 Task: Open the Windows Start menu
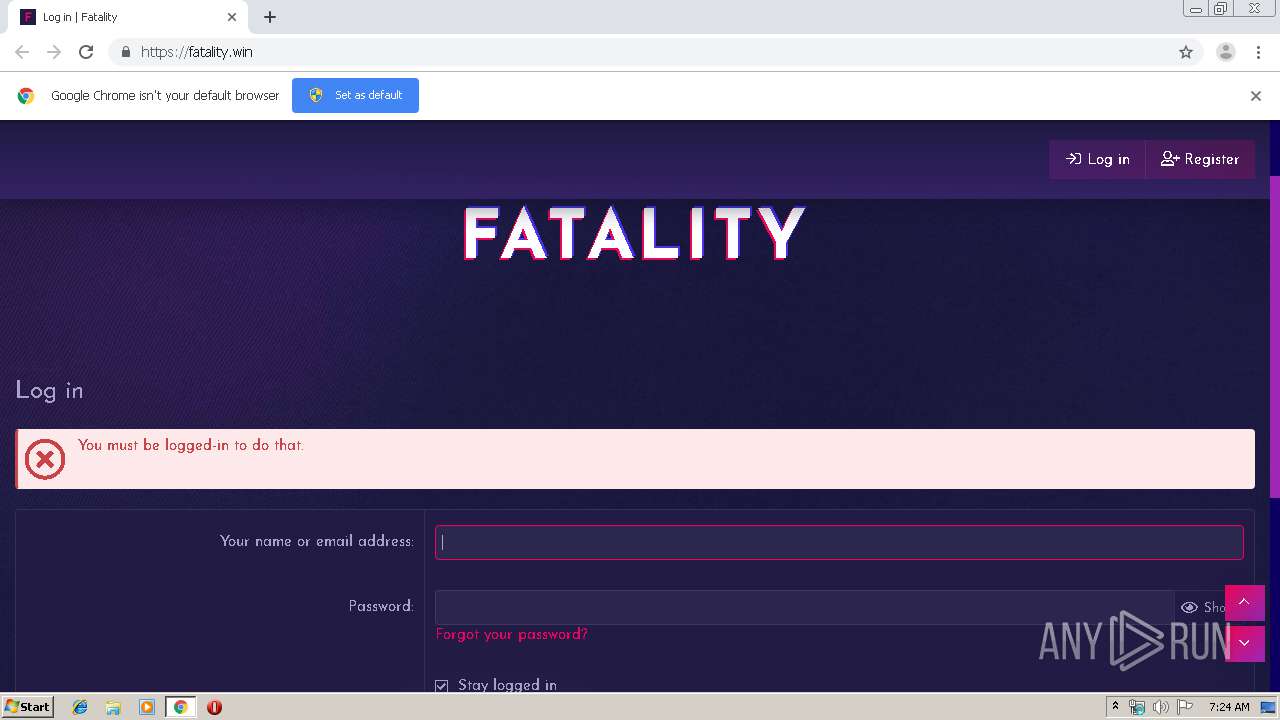coord(28,706)
